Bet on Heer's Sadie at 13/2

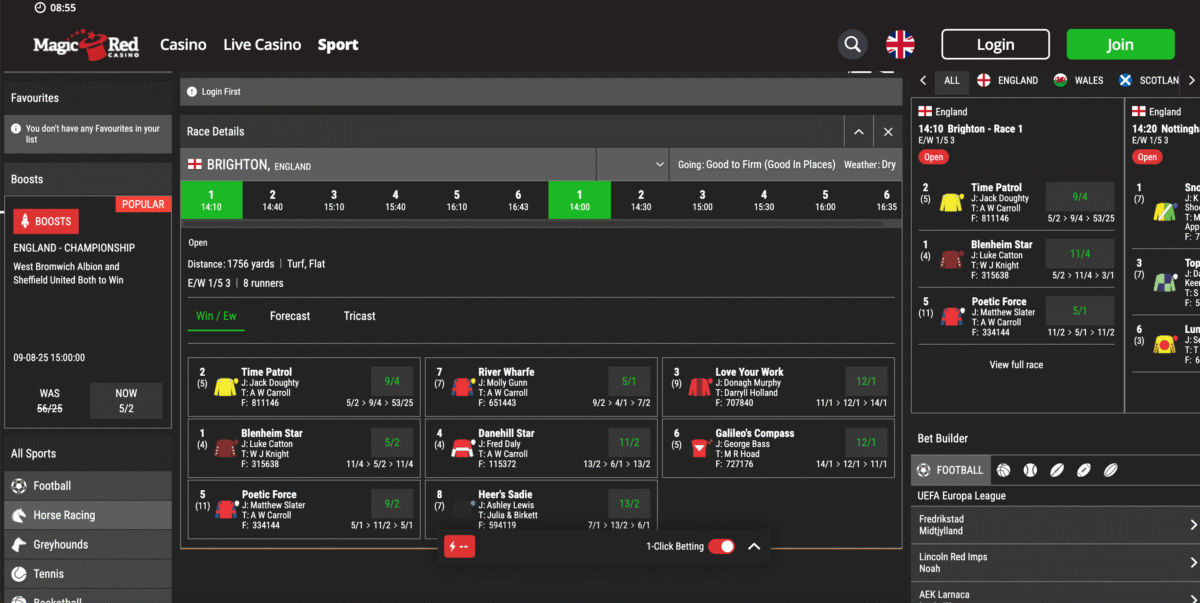[x=629, y=504]
